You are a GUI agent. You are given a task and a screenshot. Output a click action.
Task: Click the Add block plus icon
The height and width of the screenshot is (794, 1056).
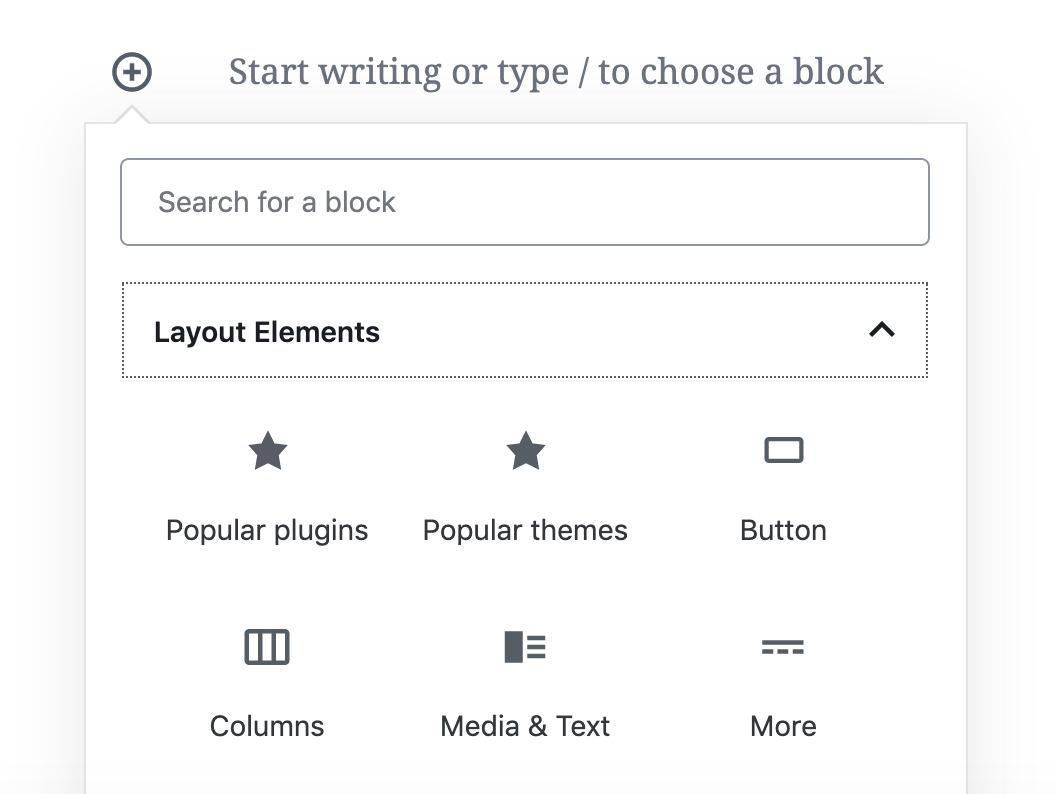click(x=132, y=72)
